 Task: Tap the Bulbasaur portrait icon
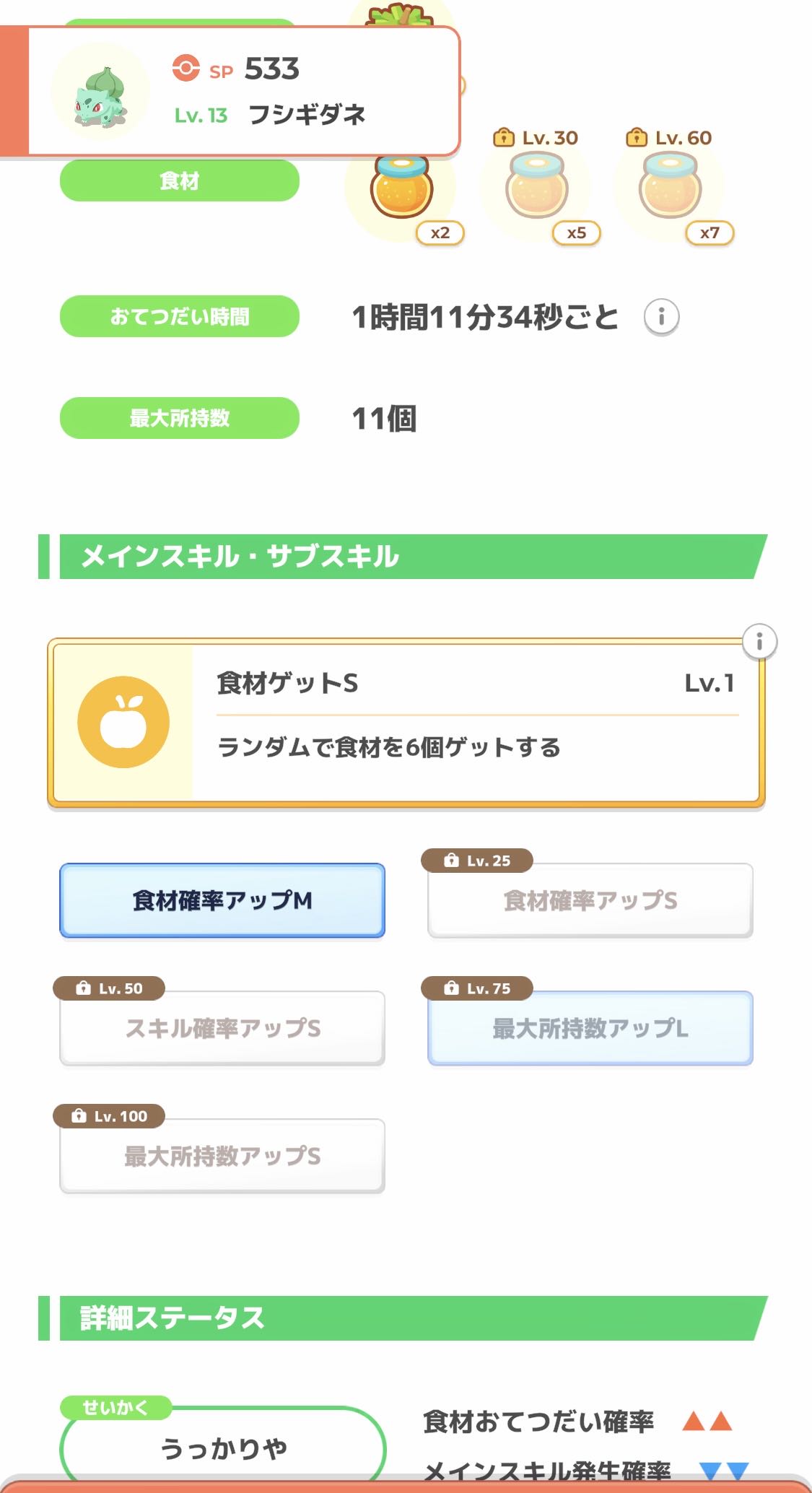(100, 92)
